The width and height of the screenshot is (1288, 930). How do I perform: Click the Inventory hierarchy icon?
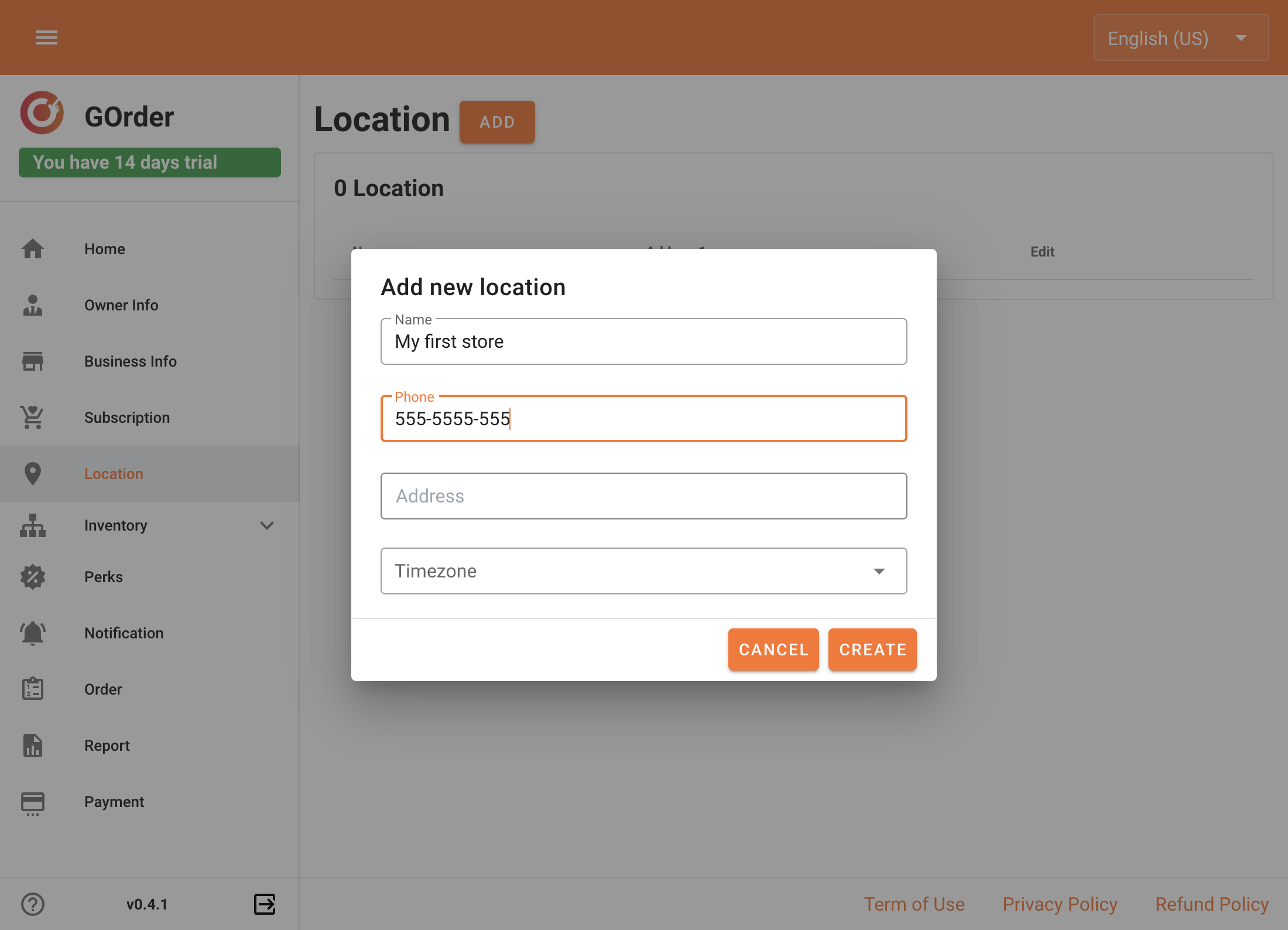(33, 525)
